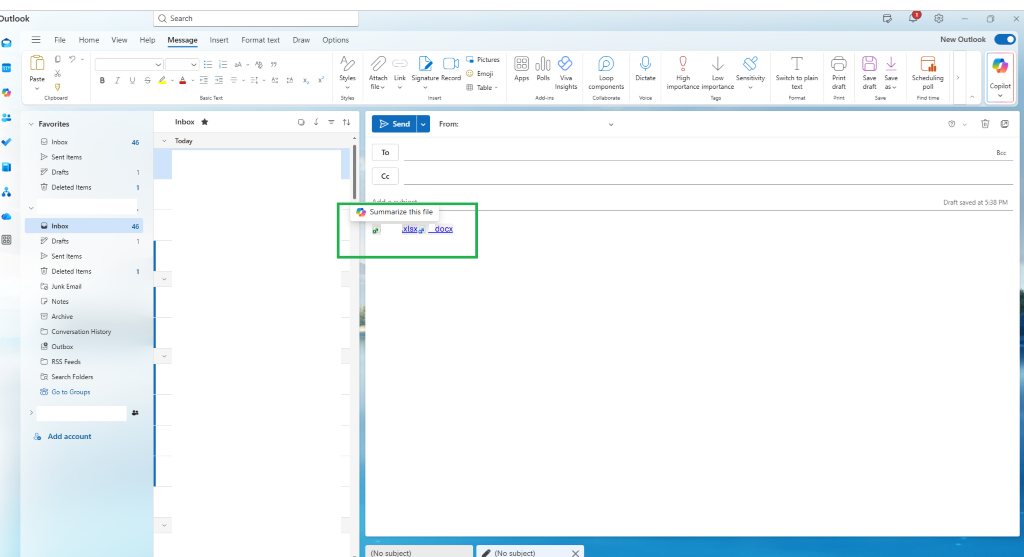Mark message as High importance
This screenshot has width=1024, height=557.
(x=683, y=72)
